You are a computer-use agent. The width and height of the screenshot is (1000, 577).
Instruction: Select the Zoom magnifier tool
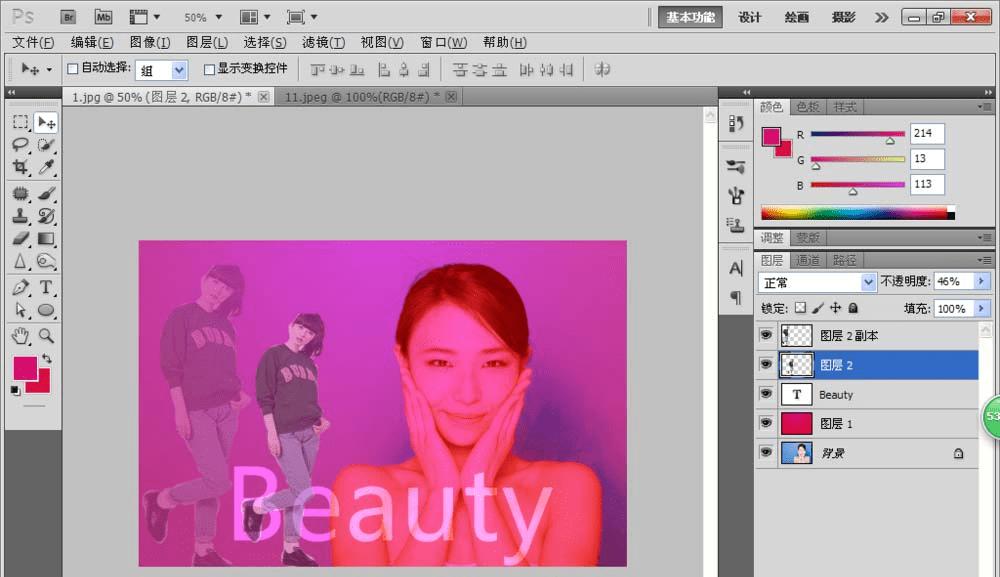pyautogui.click(x=46, y=336)
